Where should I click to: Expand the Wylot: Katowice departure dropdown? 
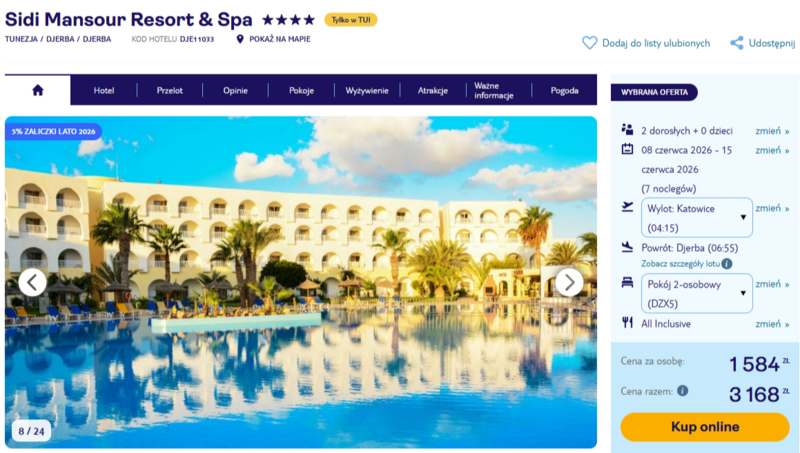(696, 218)
